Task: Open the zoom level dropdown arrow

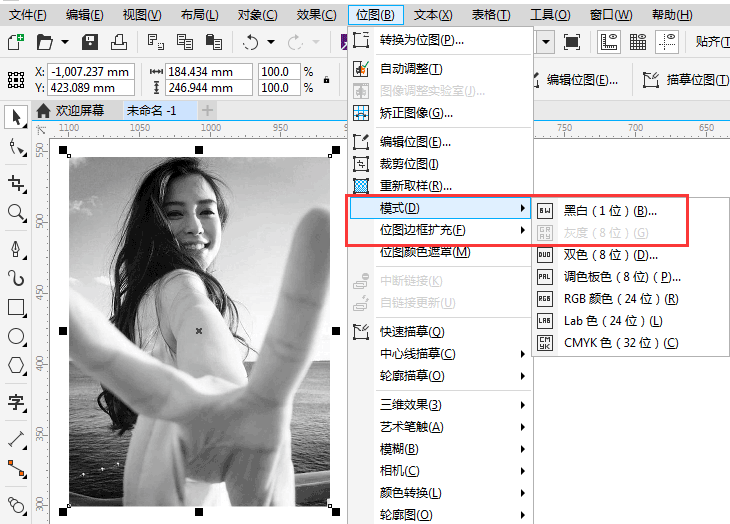Action: (546, 42)
